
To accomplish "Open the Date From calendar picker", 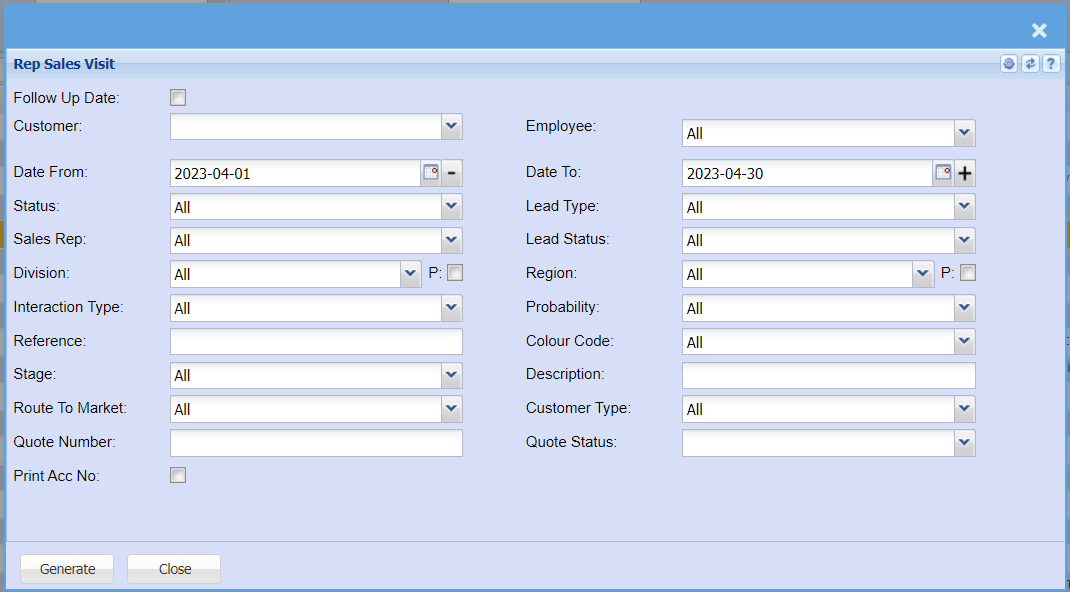I will [x=431, y=173].
